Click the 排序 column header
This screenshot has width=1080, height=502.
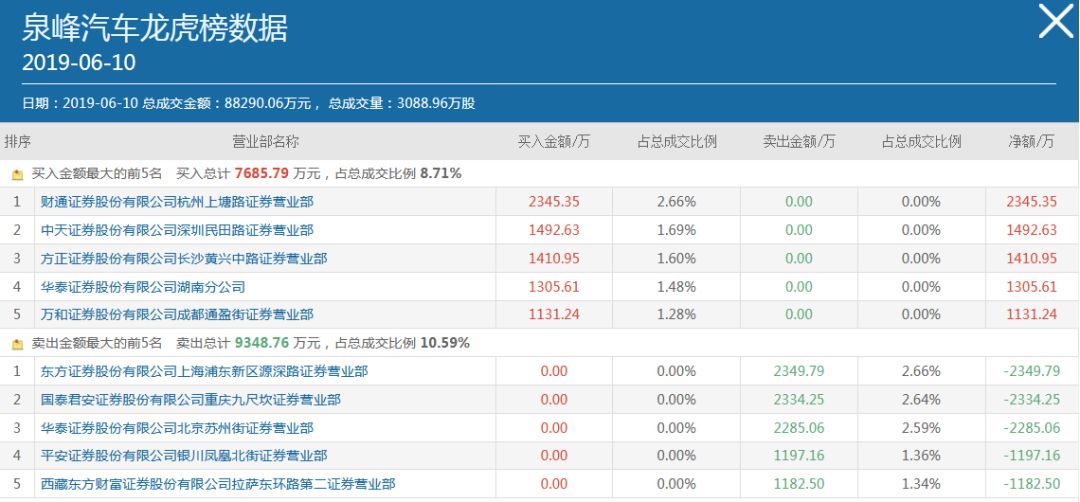(x=17, y=142)
